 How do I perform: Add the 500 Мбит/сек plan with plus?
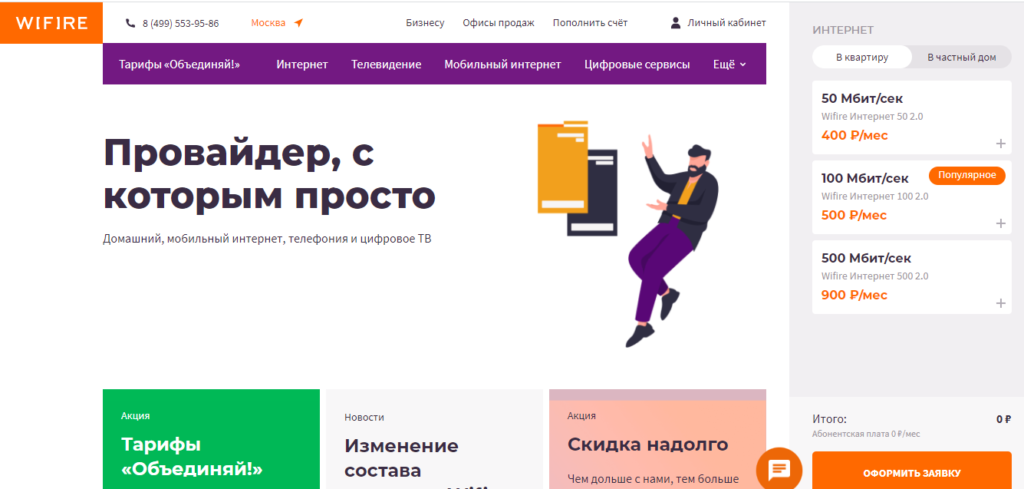pos(1000,303)
